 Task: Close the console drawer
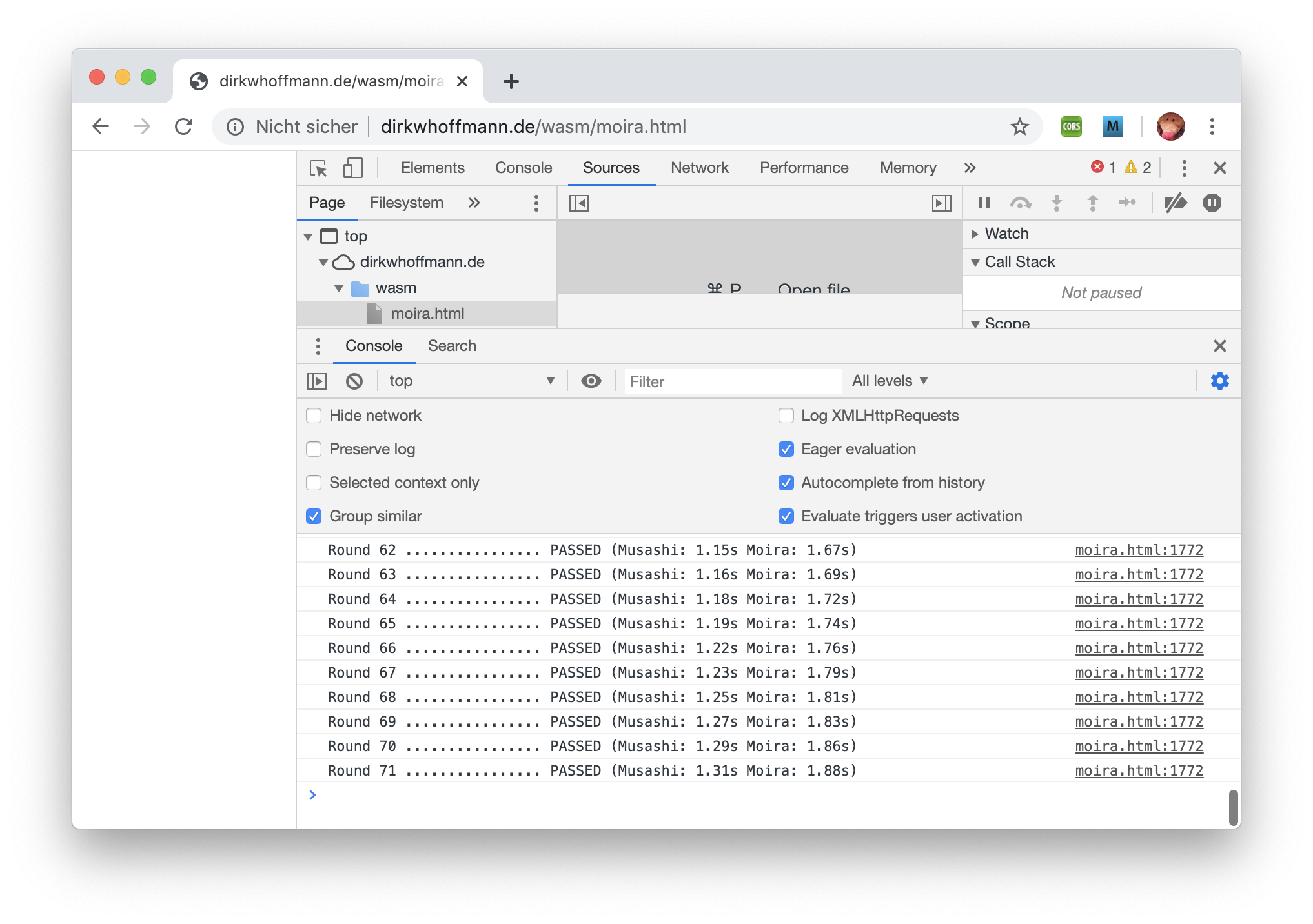[x=1219, y=346]
